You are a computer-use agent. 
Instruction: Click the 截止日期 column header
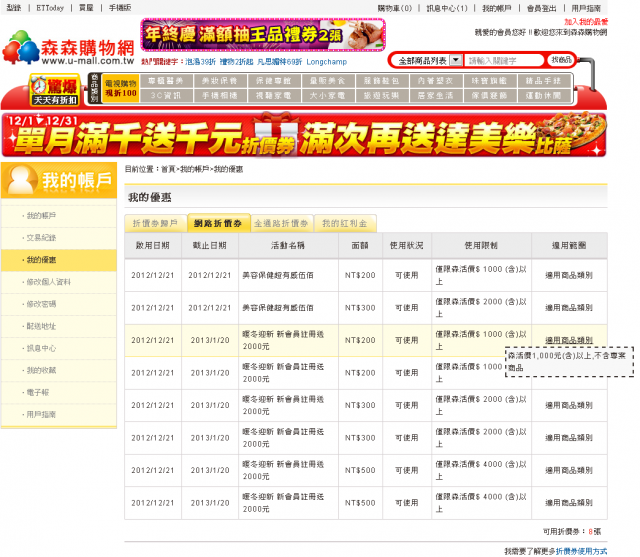(x=210, y=246)
